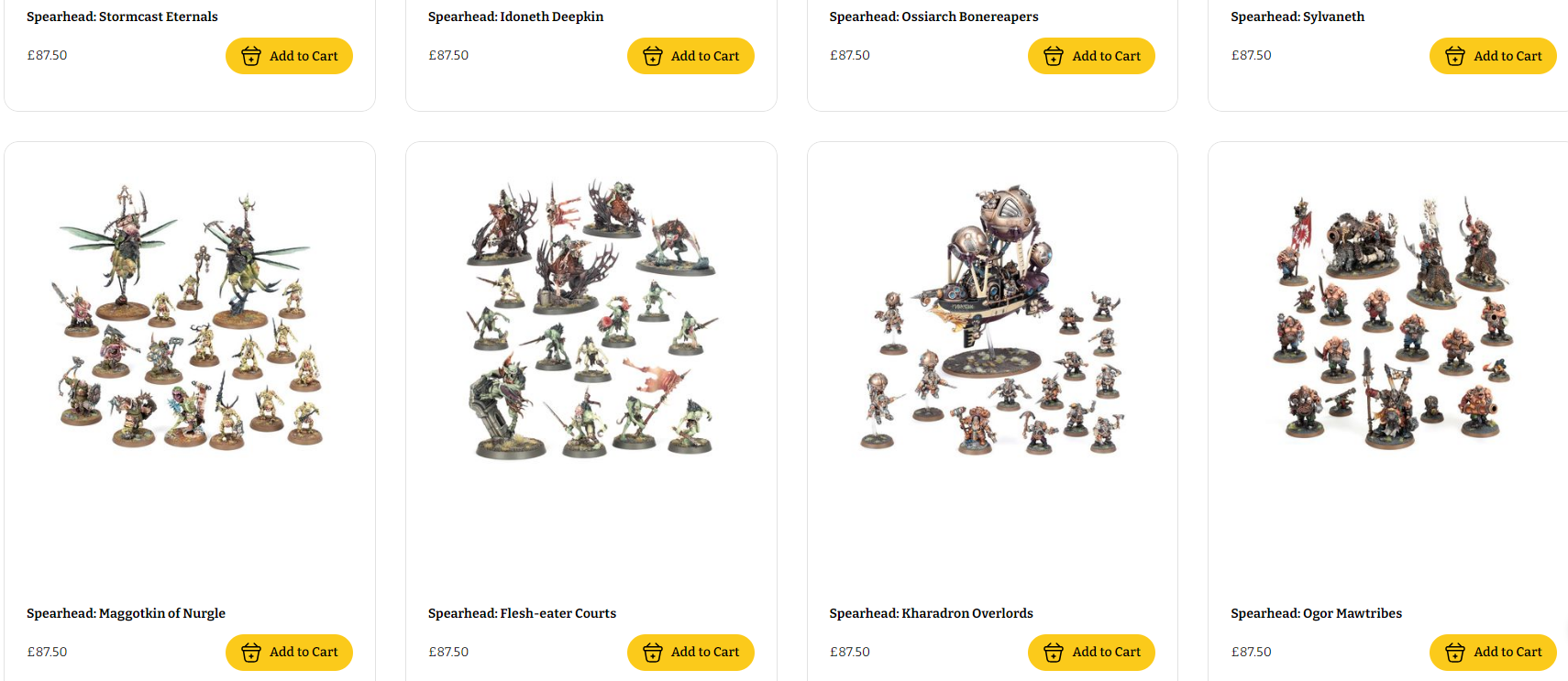
Task: Open Spearhead: Maggotkin of Nurgle title link
Action: (x=126, y=613)
